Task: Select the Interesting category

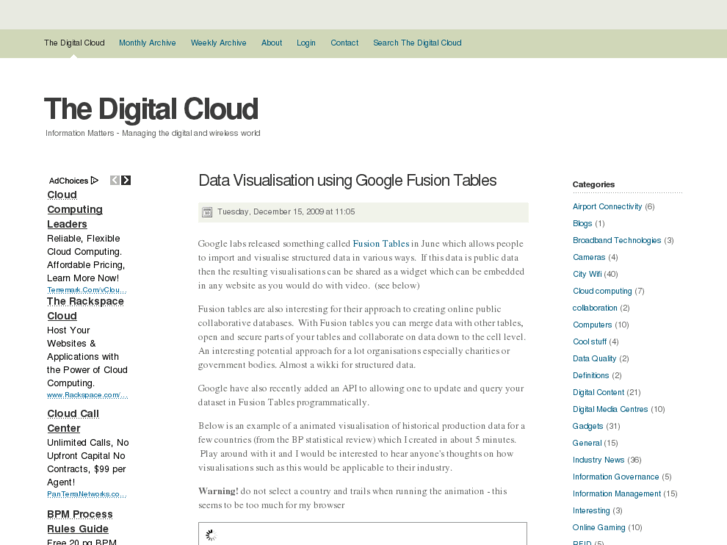Action: (x=591, y=511)
